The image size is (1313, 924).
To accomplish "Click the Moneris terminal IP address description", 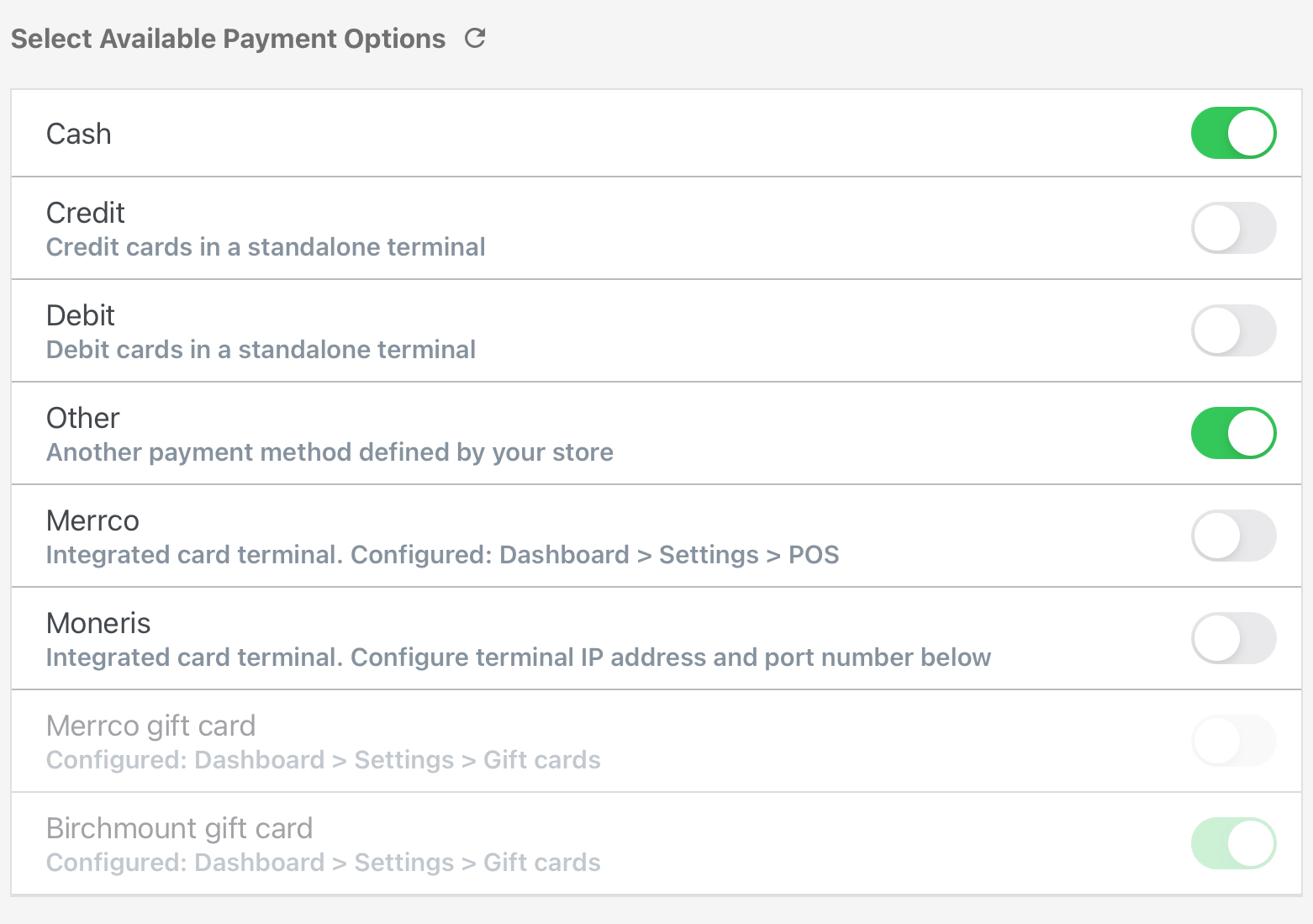I will tap(519, 657).
